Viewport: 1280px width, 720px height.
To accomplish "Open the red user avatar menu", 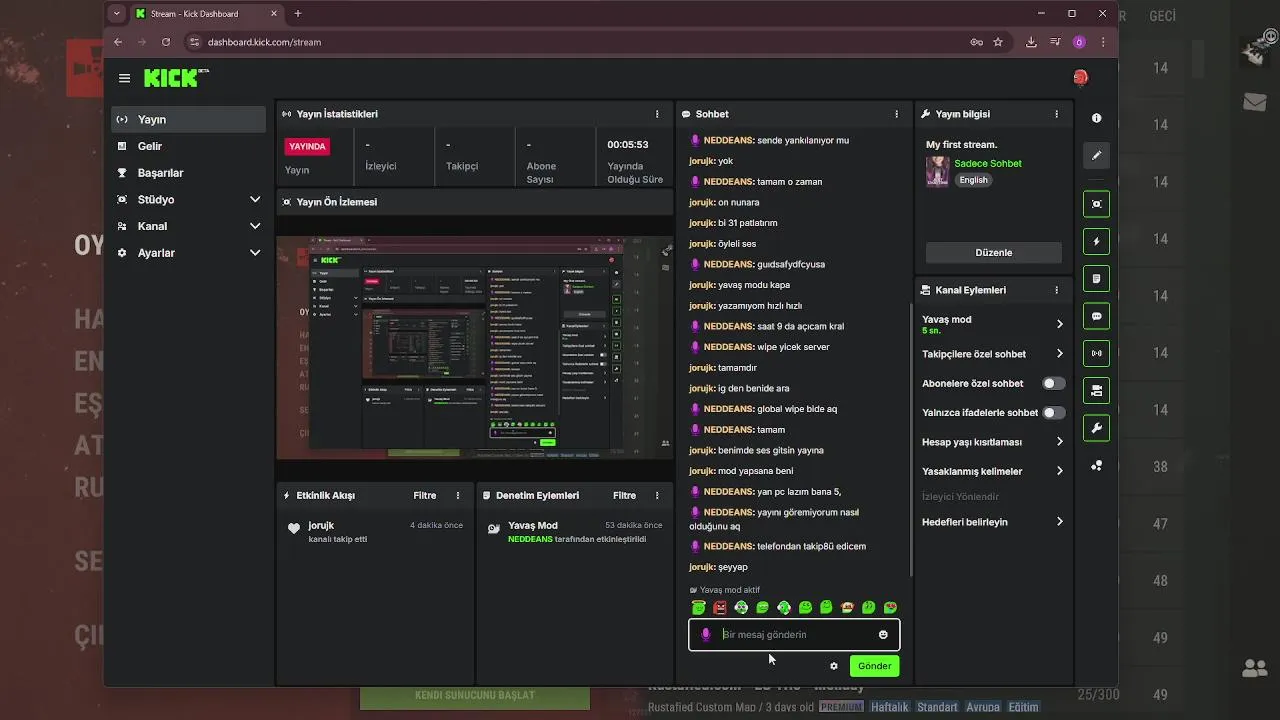I will [x=1080, y=78].
